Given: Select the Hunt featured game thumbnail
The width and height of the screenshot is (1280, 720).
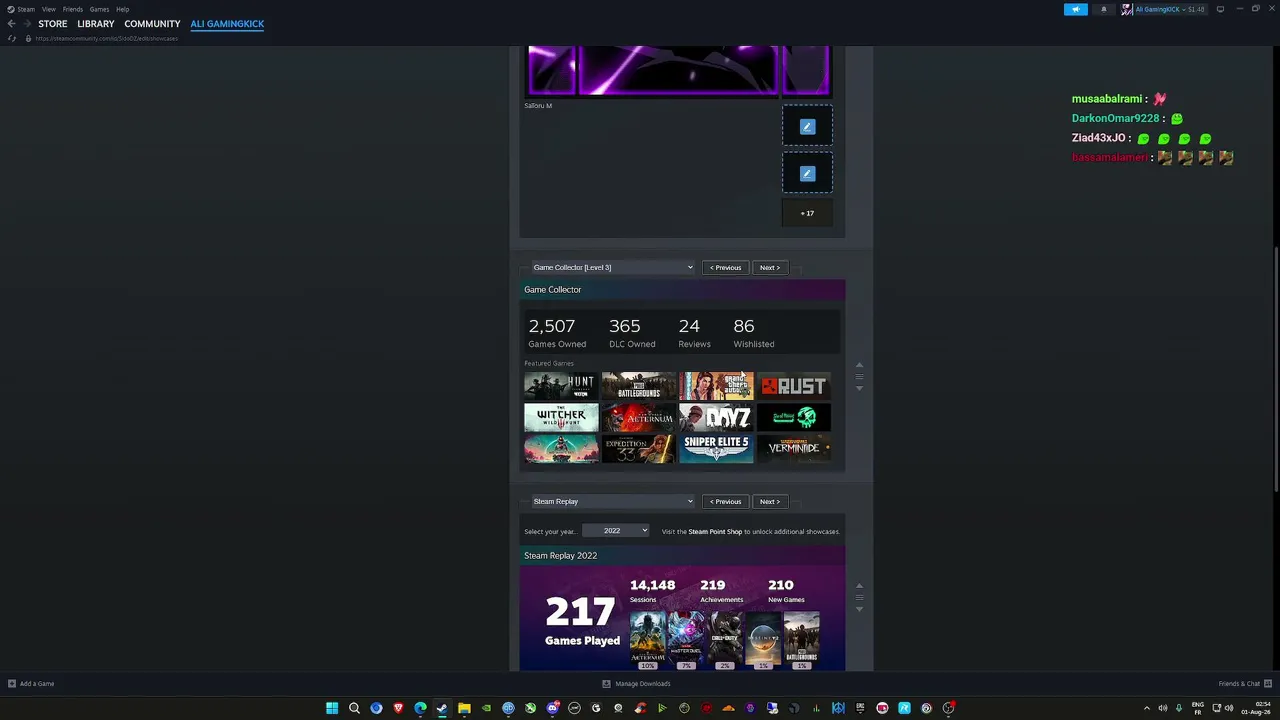Looking at the screenshot, I should (561, 386).
